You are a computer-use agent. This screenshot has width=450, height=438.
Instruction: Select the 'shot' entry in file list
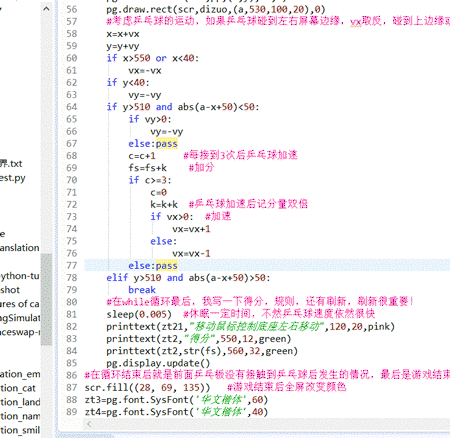point(10,290)
